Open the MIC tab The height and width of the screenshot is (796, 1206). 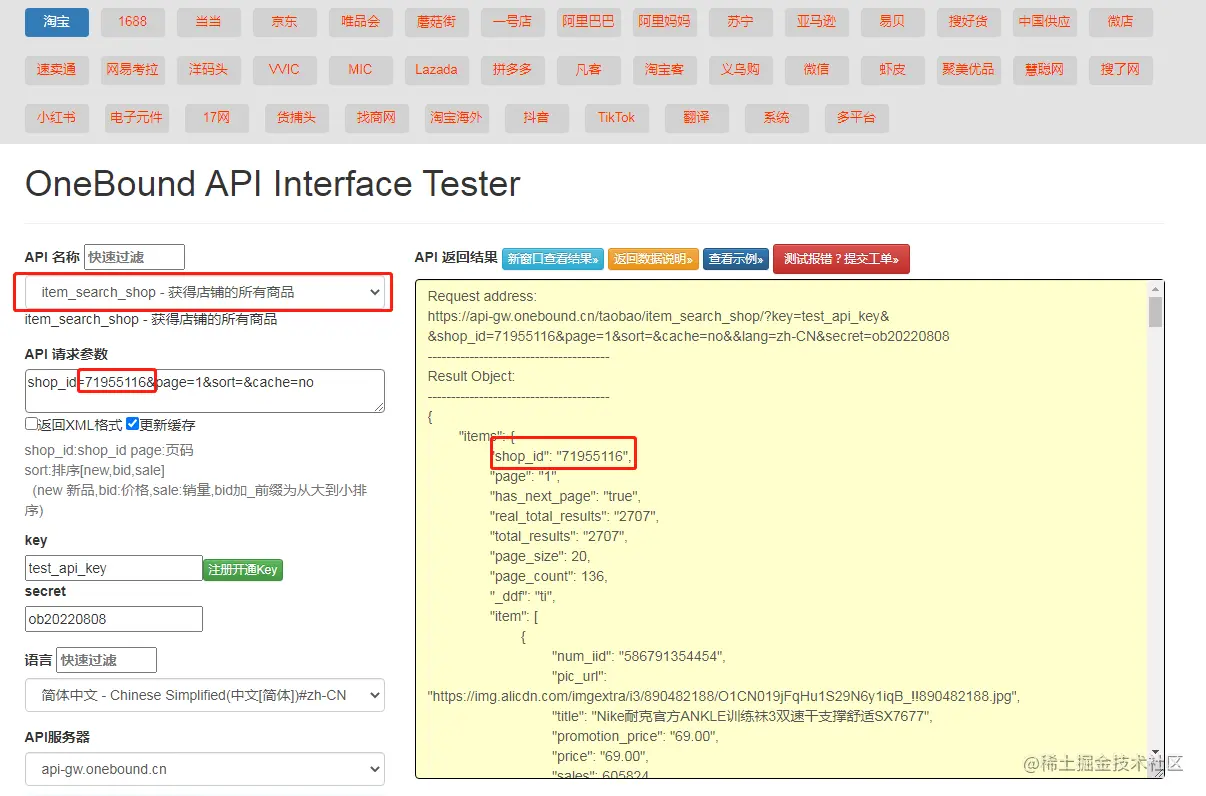click(360, 70)
